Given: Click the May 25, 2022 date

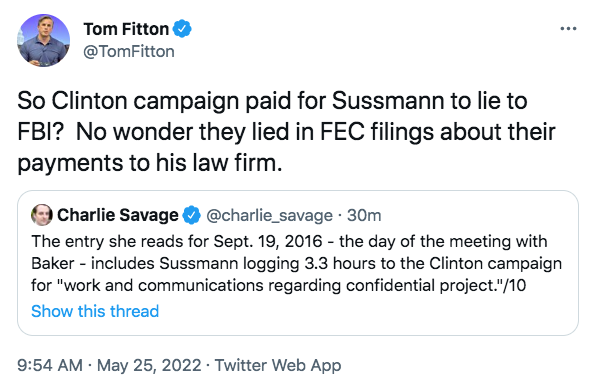Looking at the screenshot, I should click(x=149, y=365).
